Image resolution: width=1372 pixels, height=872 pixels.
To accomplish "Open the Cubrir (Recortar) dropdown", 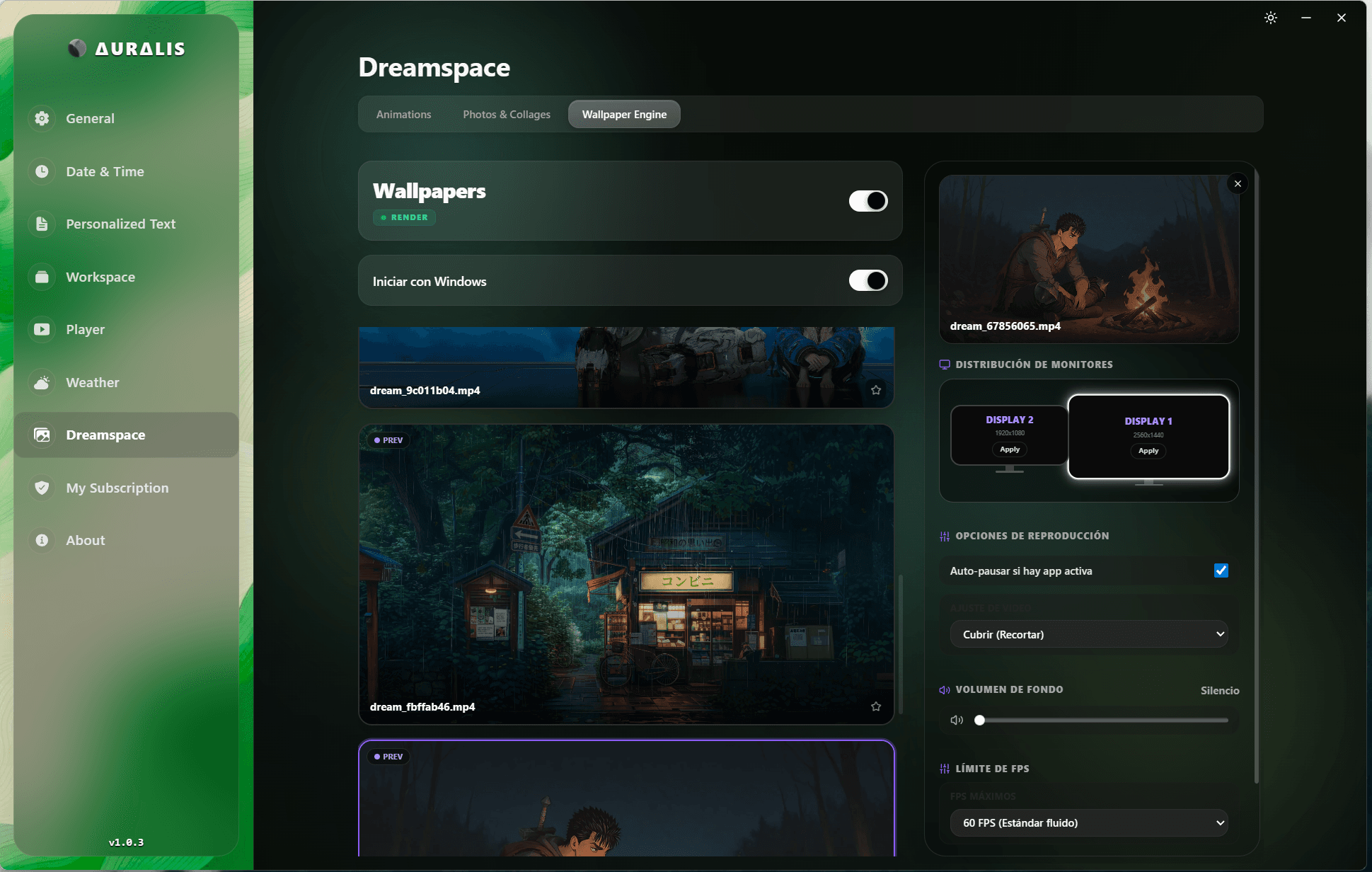I will click(1089, 634).
